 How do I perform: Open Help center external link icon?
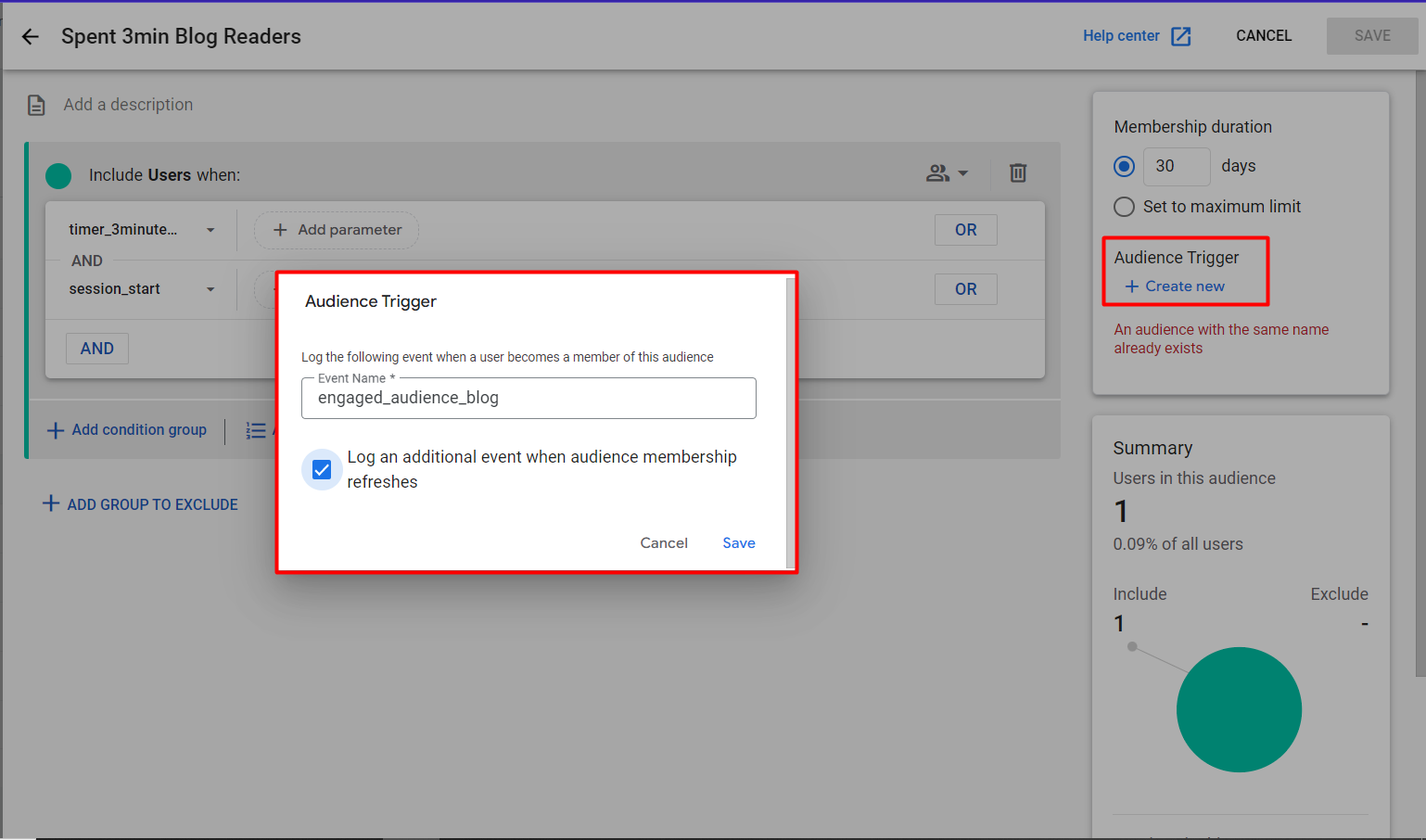pyautogui.click(x=1180, y=36)
